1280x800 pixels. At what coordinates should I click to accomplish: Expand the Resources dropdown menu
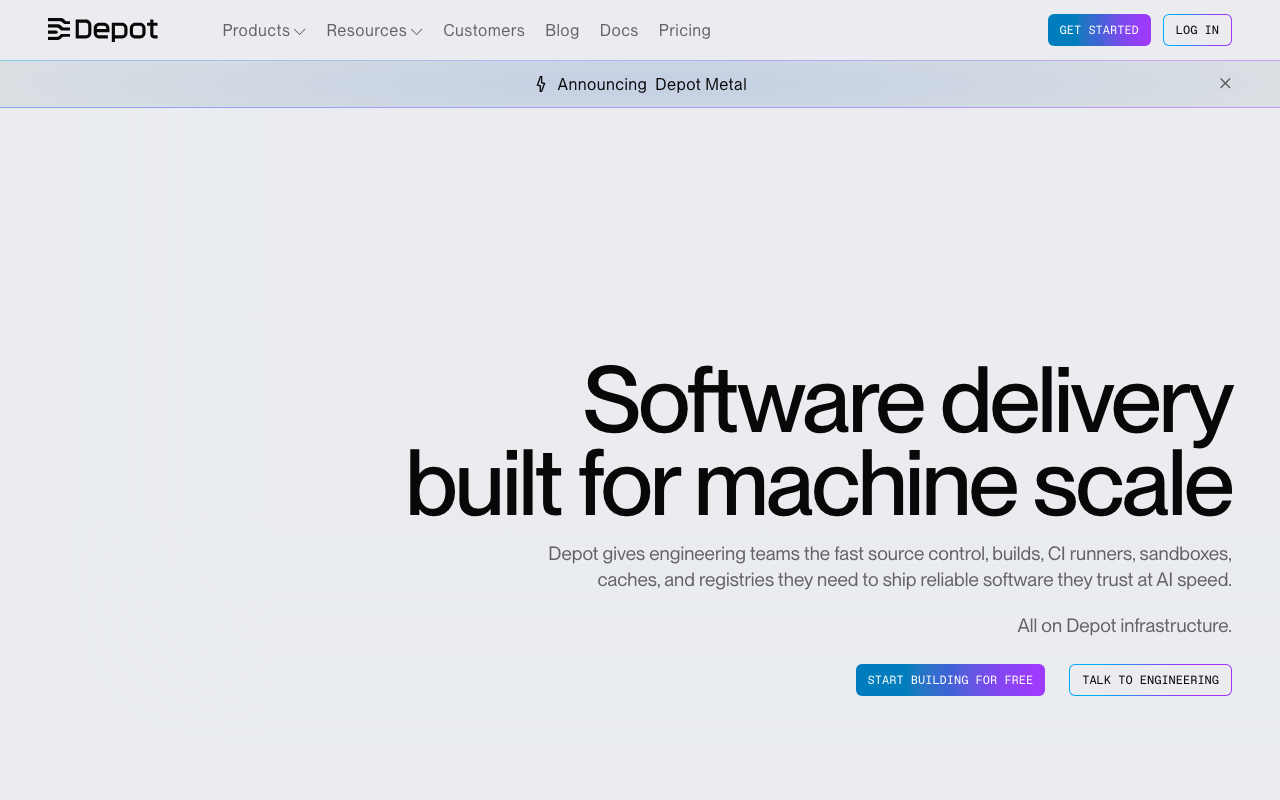pos(374,30)
